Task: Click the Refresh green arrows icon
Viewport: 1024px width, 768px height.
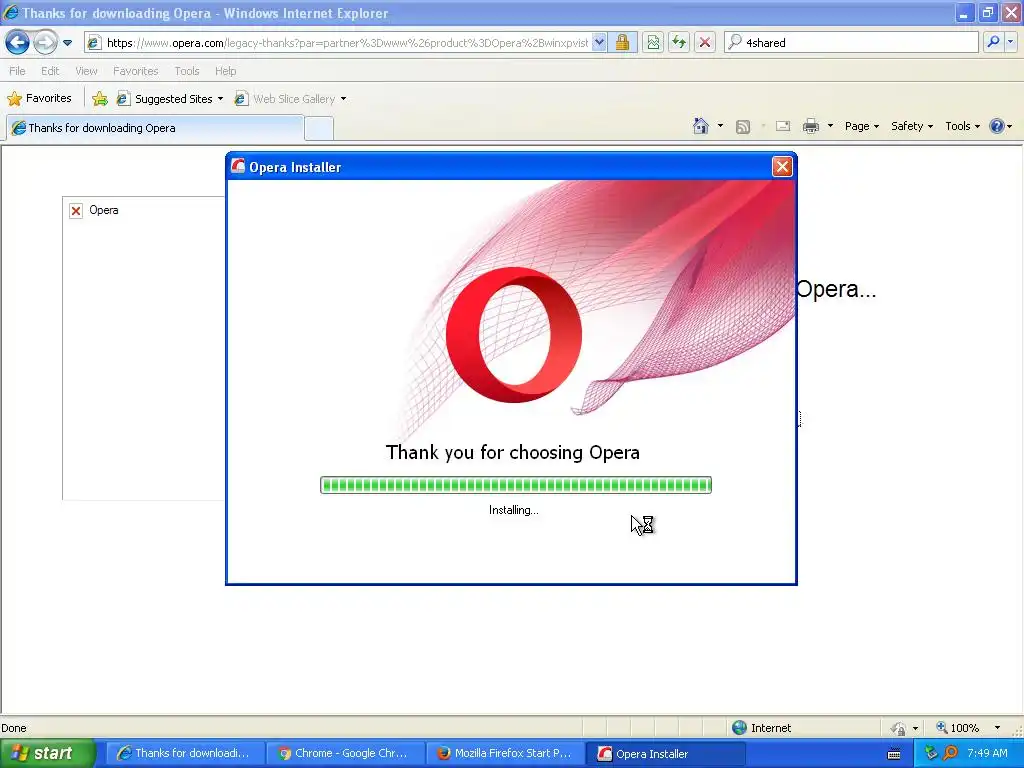Action: (x=679, y=43)
